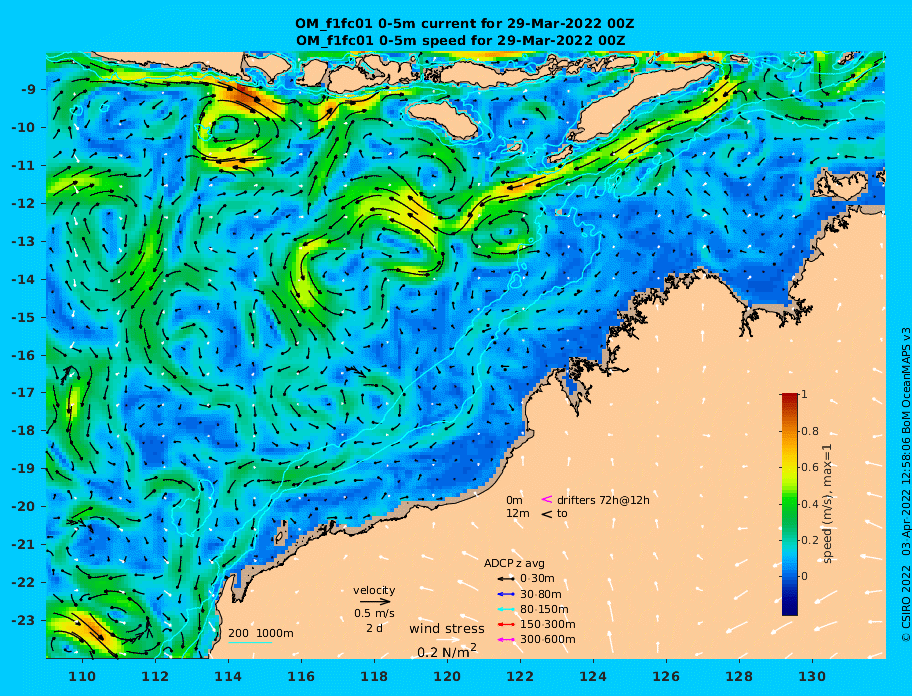Click the colorbar tick label '0.4'
This screenshot has height=696, width=912.
[x=810, y=504]
